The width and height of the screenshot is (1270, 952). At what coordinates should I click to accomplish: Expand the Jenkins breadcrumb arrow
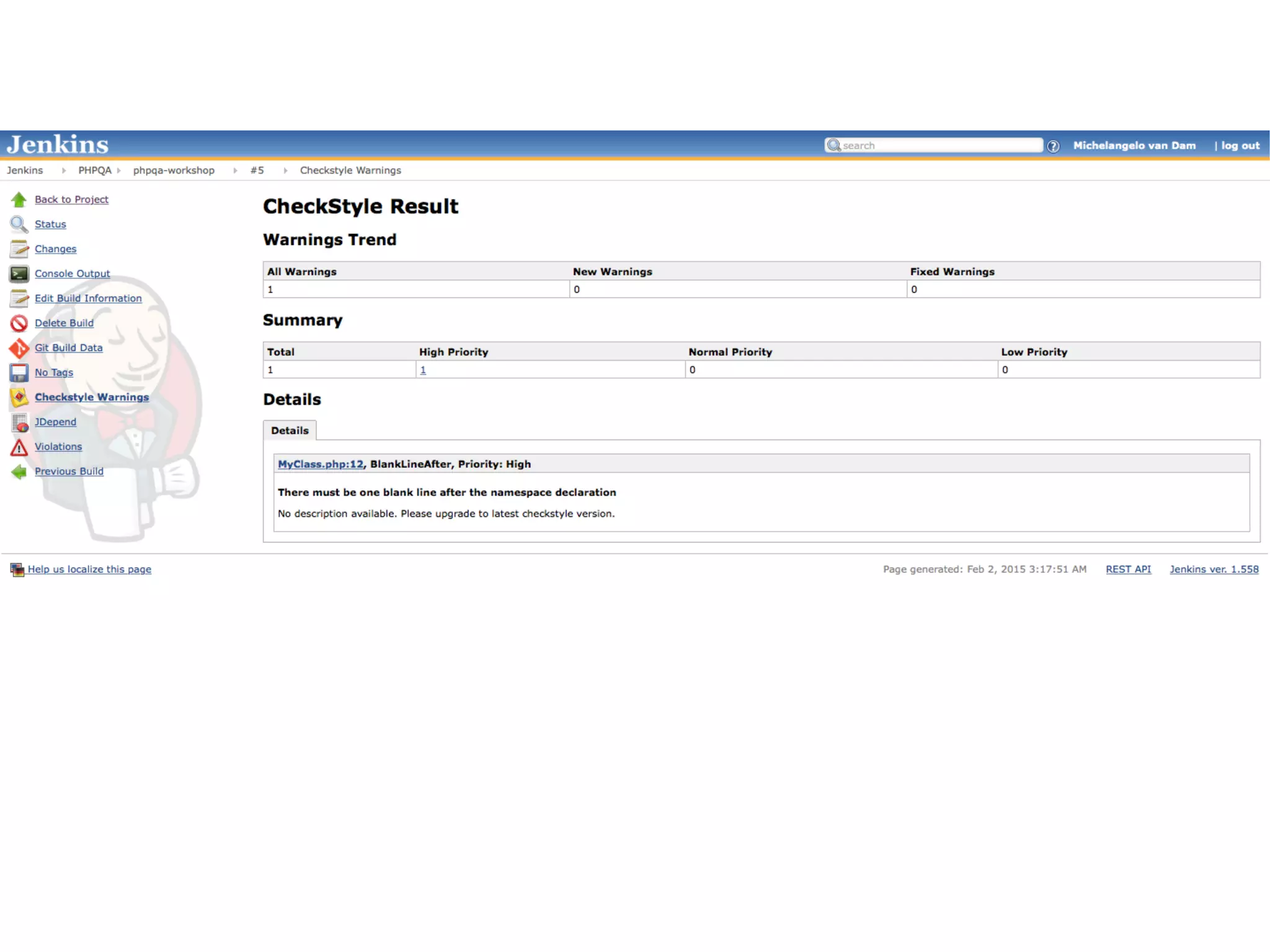[x=63, y=170]
